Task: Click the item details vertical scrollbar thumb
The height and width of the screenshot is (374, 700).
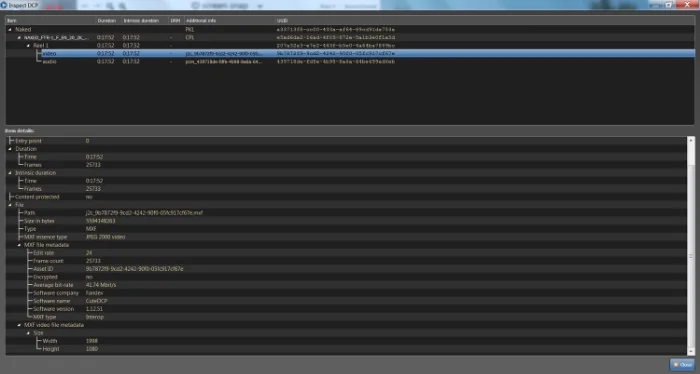Action: (x=691, y=256)
